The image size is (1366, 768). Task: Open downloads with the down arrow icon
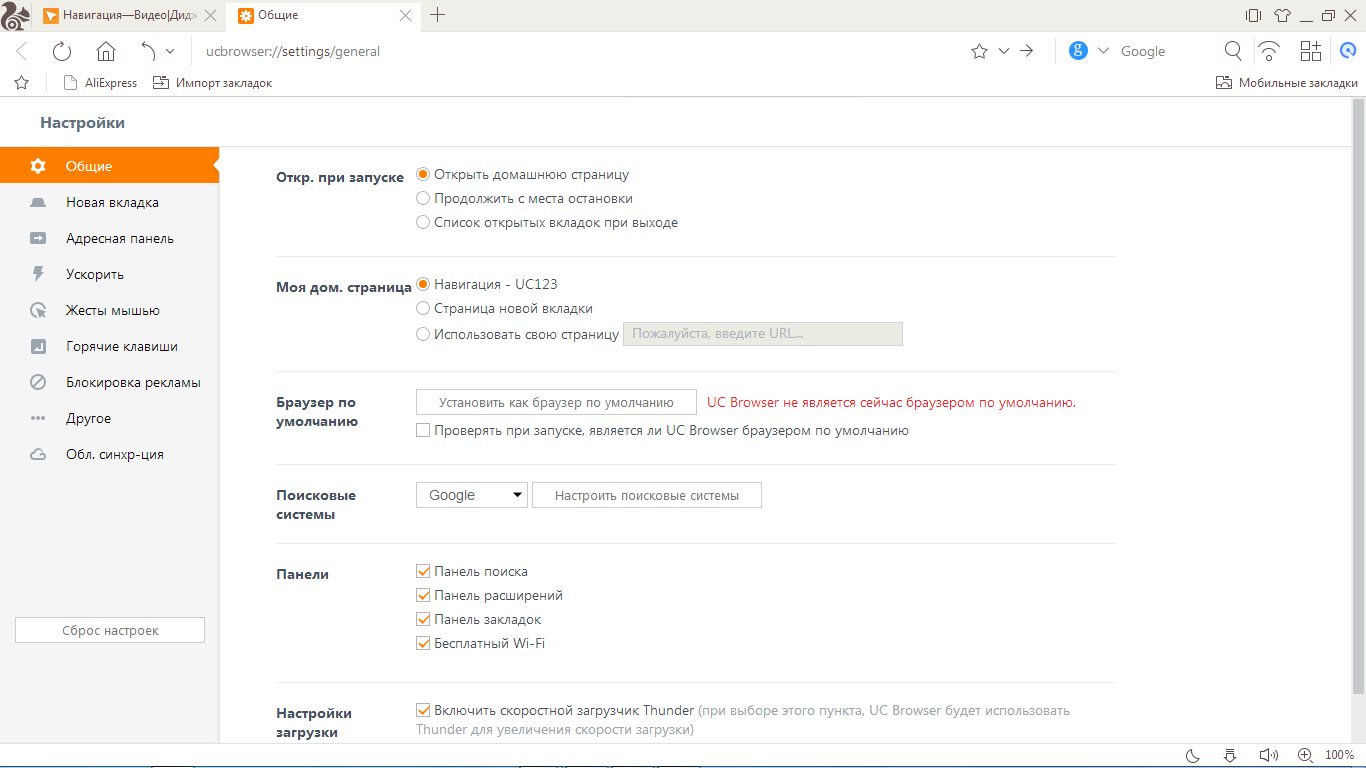pos(1231,755)
